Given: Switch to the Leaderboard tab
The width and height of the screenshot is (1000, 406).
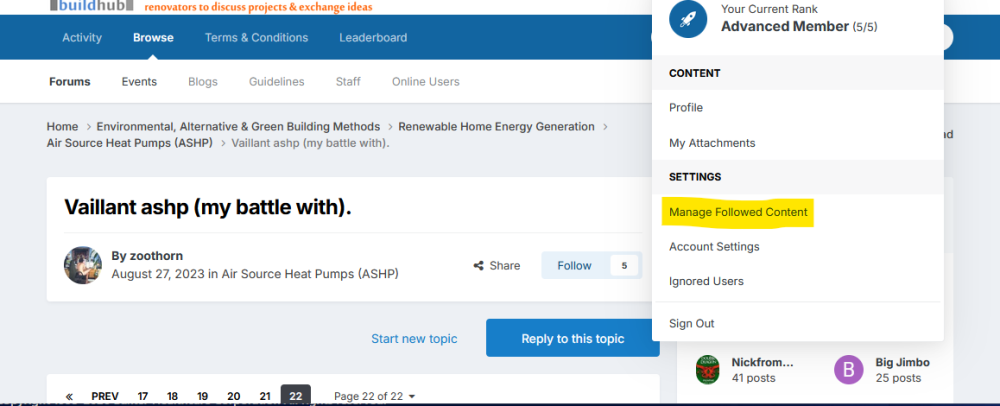Looking at the screenshot, I should tap(372, 38).
